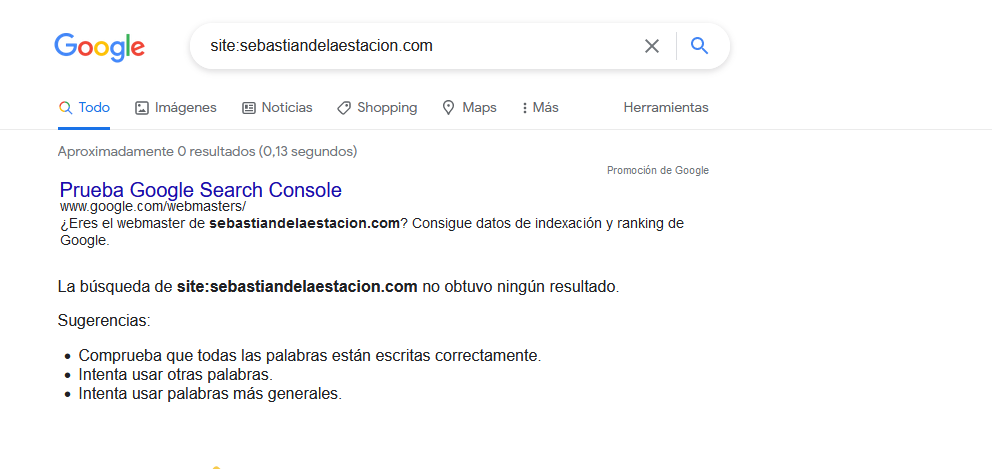
Task: Open Prueba Google Search Console link
Action: point(201,190)
